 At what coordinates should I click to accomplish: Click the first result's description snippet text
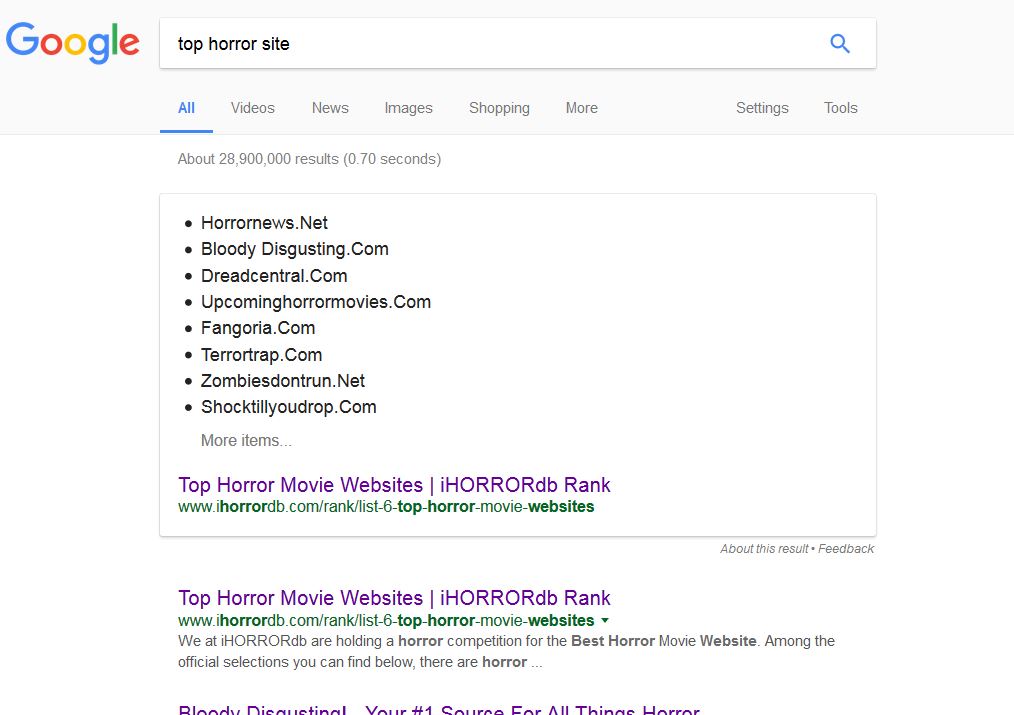coord(506,652)
